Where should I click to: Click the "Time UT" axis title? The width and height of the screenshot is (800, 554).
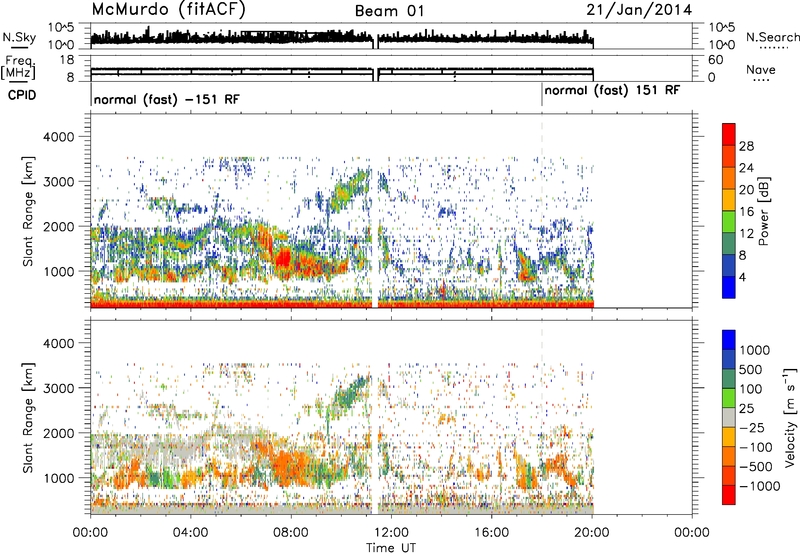pos(391,547)
